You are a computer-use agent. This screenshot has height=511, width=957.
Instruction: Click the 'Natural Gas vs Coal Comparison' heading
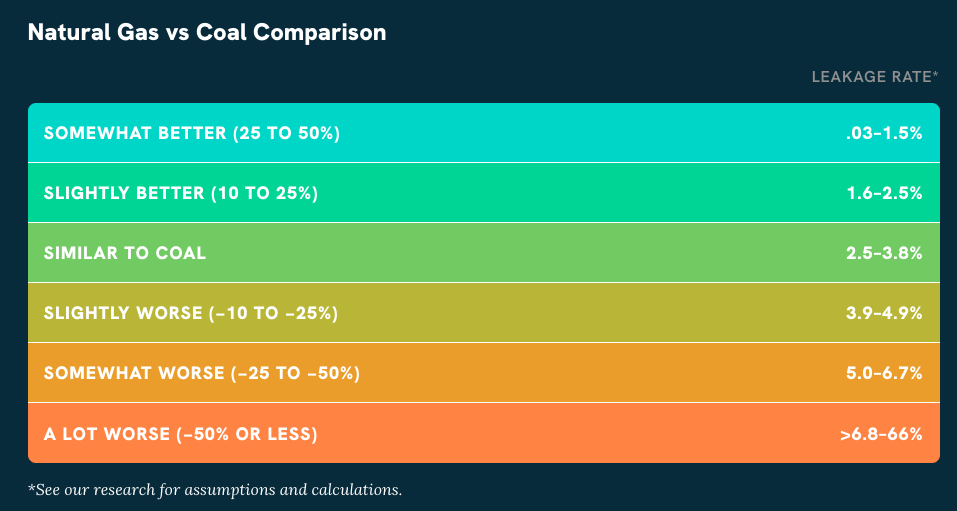(x=207, y=32)
